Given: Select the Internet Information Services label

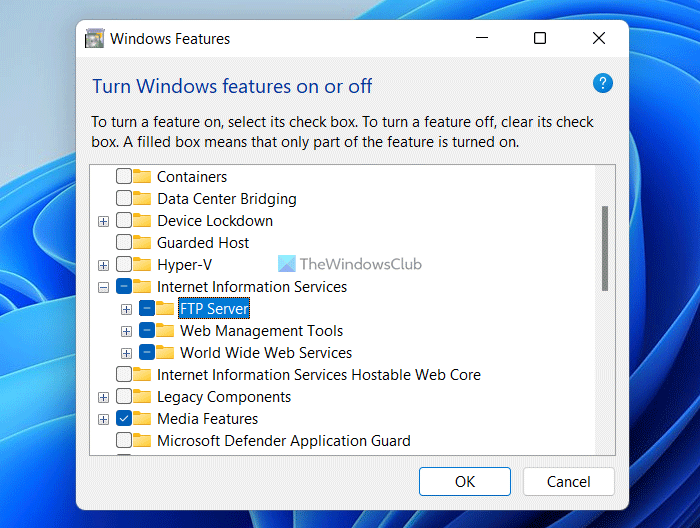Looking at the screenshot, I should (252, 287).
